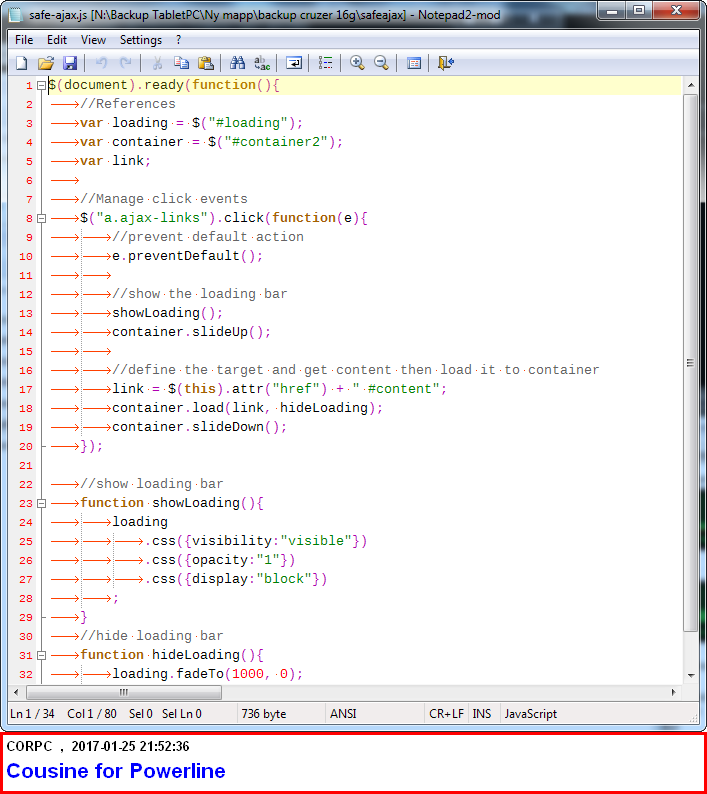
Task: Click the Find binoculars icon
Action: point(238,63)
